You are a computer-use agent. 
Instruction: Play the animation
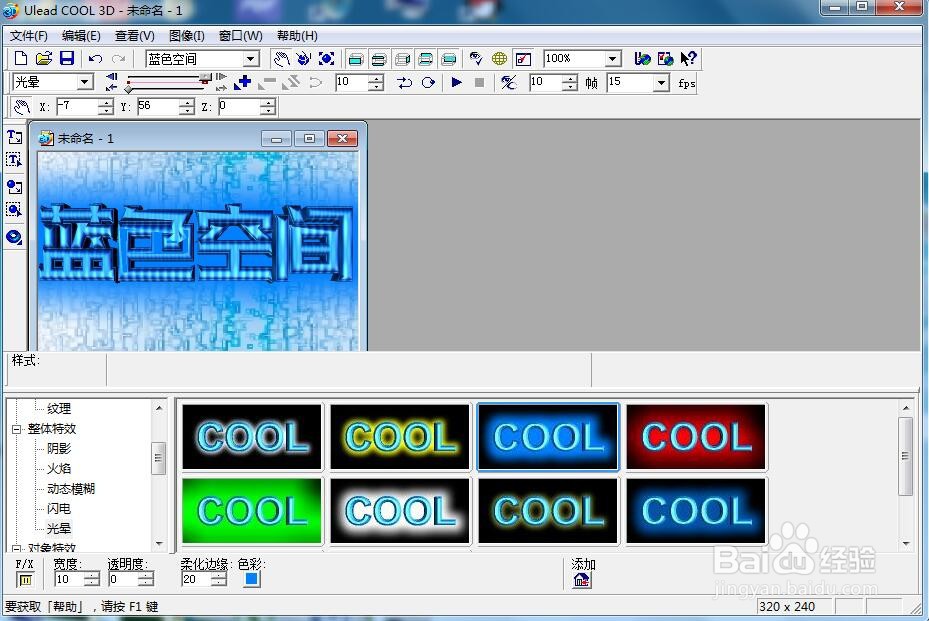(x=456, y=82)
